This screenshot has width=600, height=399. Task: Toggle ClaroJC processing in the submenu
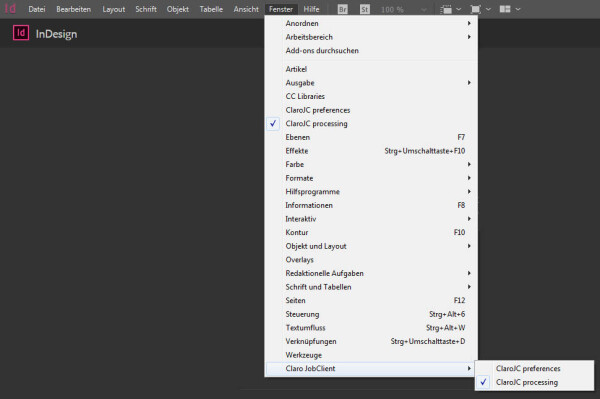(534, 382)
